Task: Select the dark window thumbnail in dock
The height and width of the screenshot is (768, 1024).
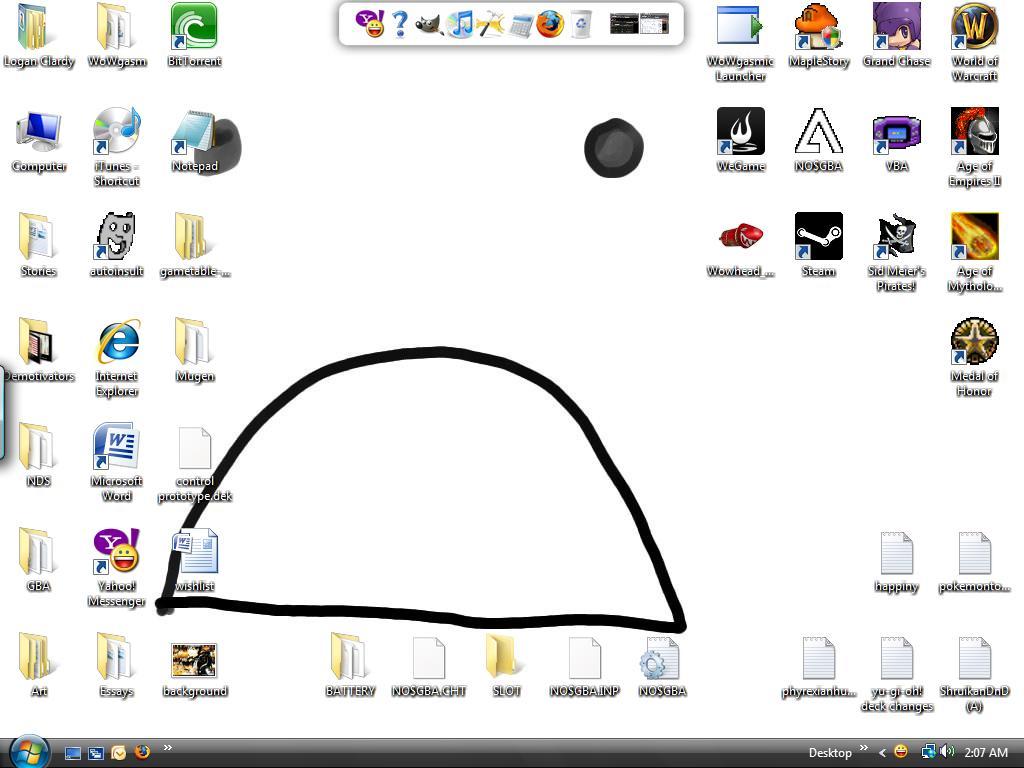Action: [x=624, y=24]
